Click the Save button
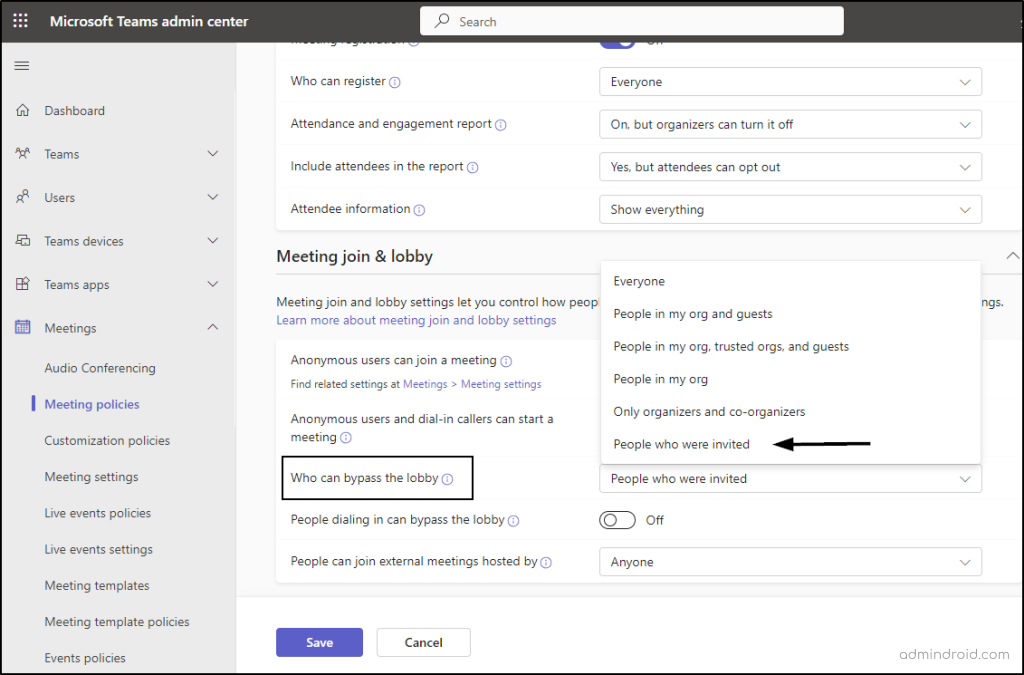The height and width of the screenshot is (675, 1024). [x=319, y=642]
